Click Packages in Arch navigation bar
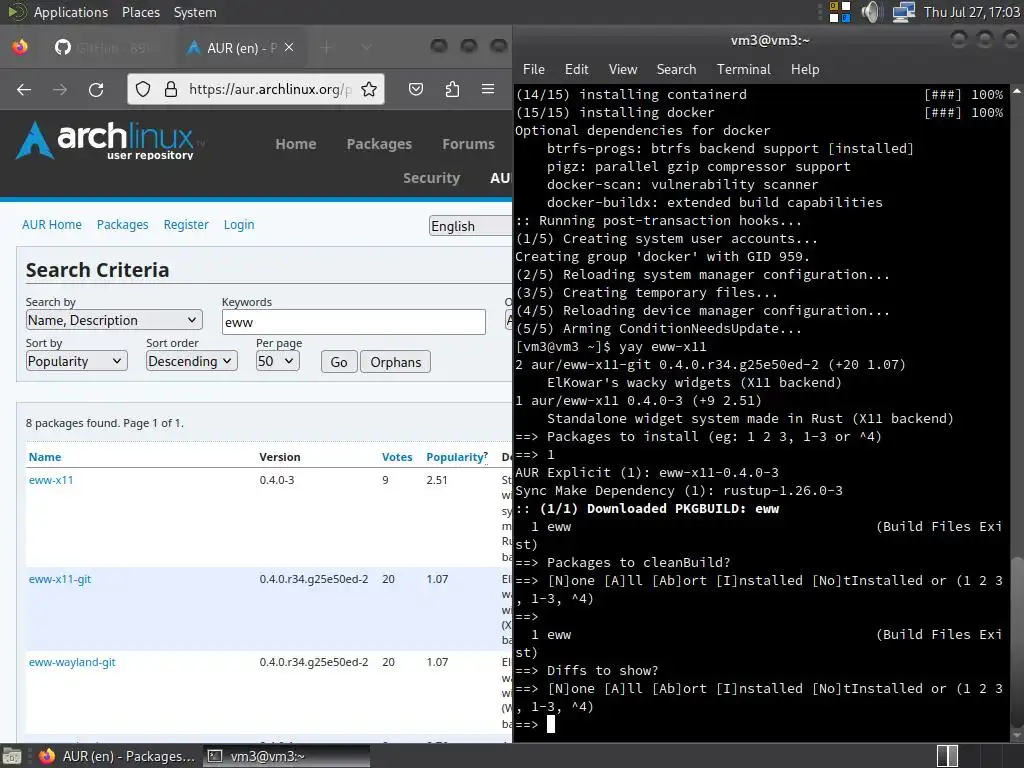This screenshot has height=768, width=1024. [379, 144]
